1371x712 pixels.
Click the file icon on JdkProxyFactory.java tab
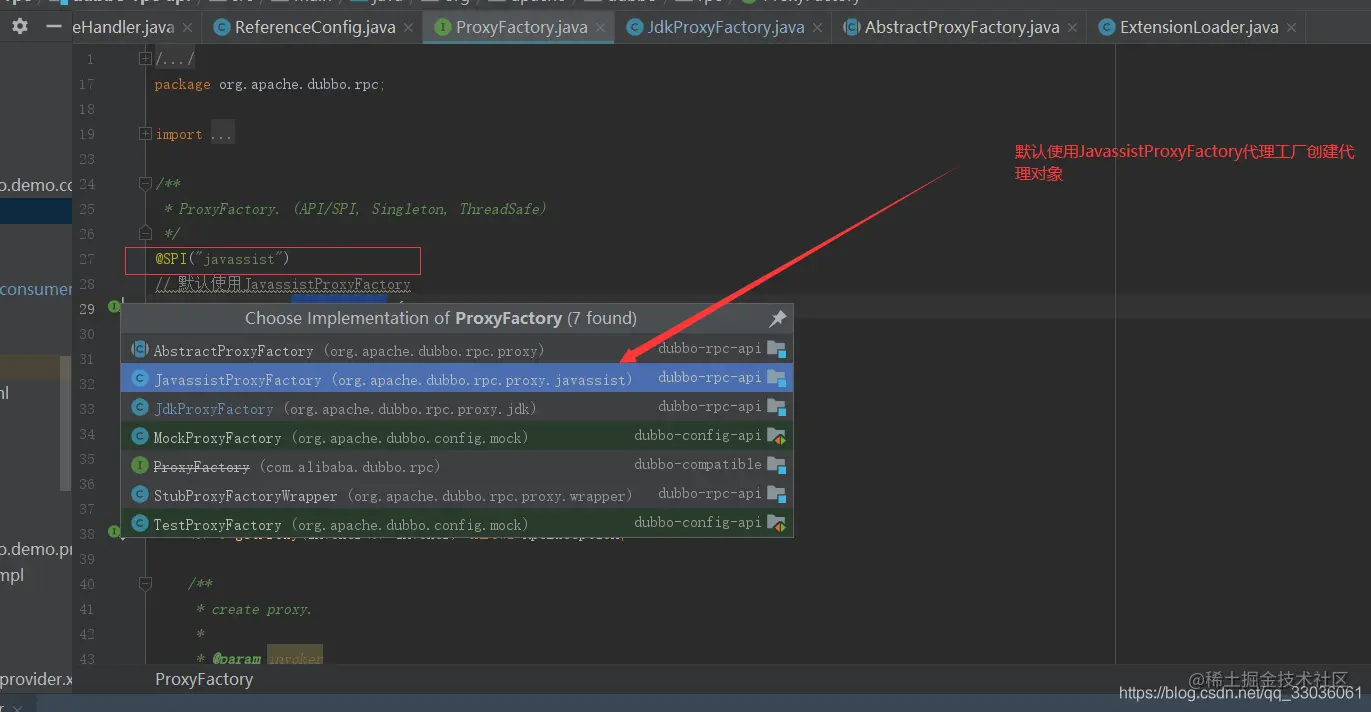(634, 27)
